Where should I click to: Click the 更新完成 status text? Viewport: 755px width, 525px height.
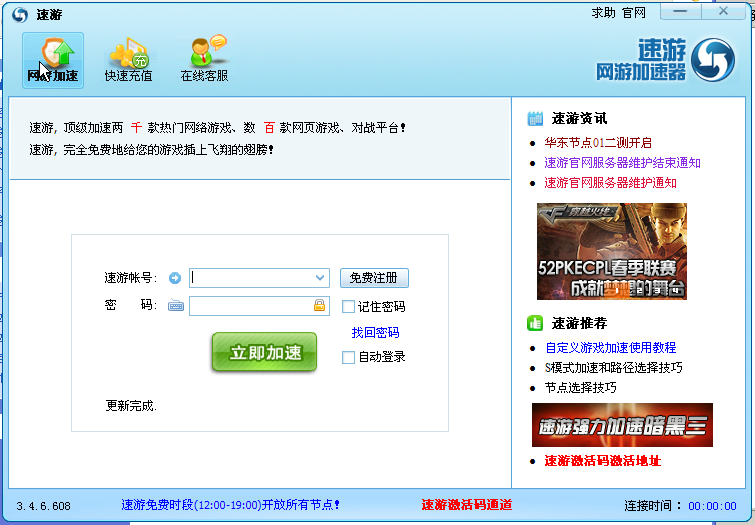coord(131,406)
